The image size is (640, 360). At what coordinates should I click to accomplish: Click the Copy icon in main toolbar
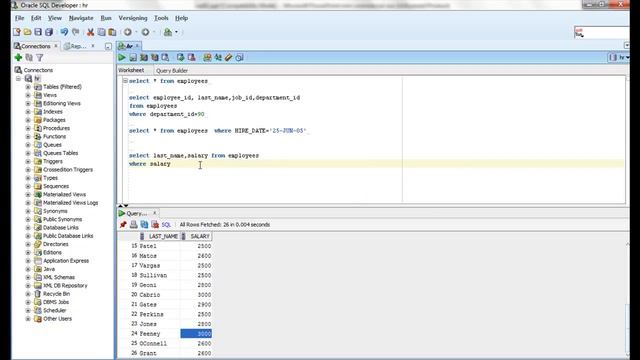101,32
